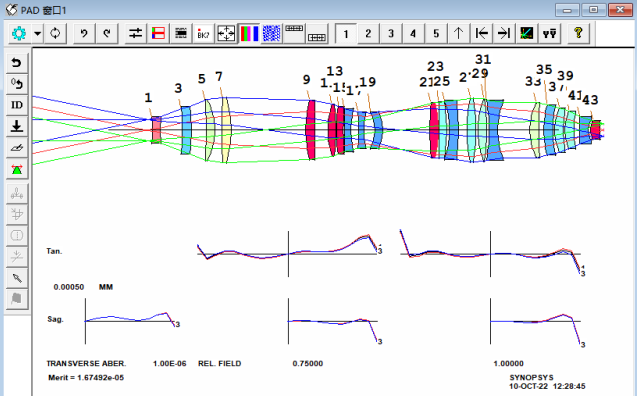637x396 pixels.
Task: Click the arrow-to-left-bar icon
Action: click(481, 33)
